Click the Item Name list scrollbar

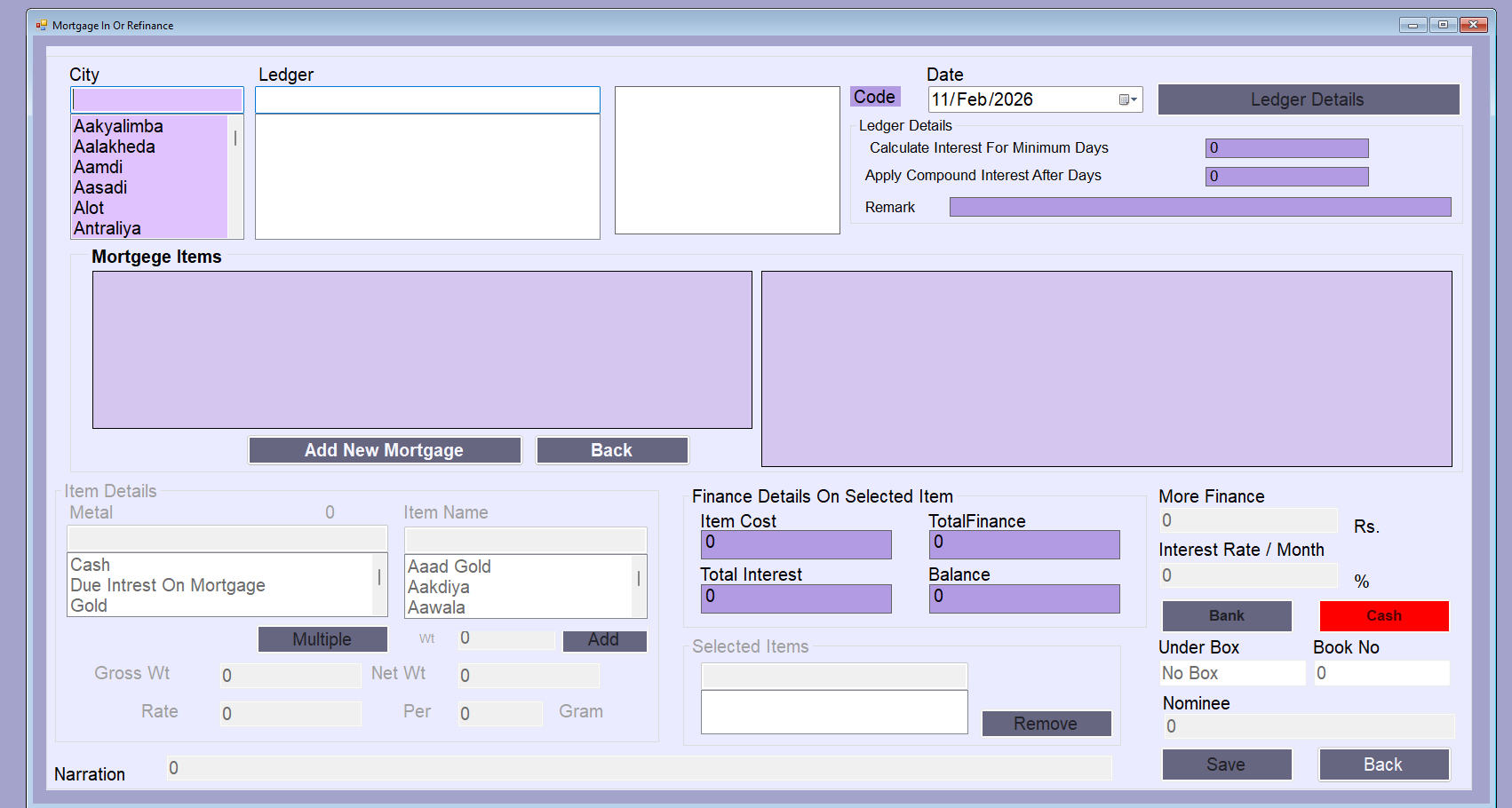tap(639, 587)
